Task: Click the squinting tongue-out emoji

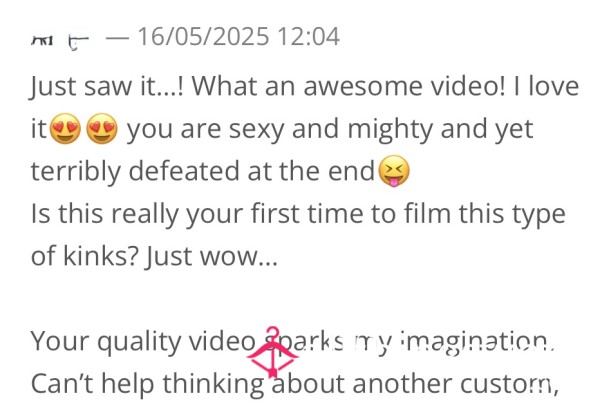Action: coord(394,171)
